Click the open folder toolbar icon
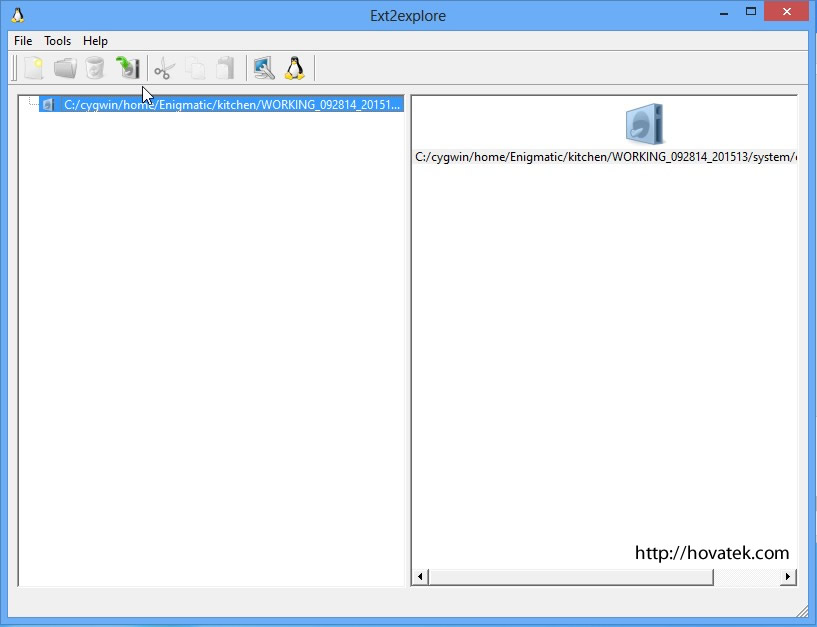This screenshot has height=627, width=817. tap(65, 68)
